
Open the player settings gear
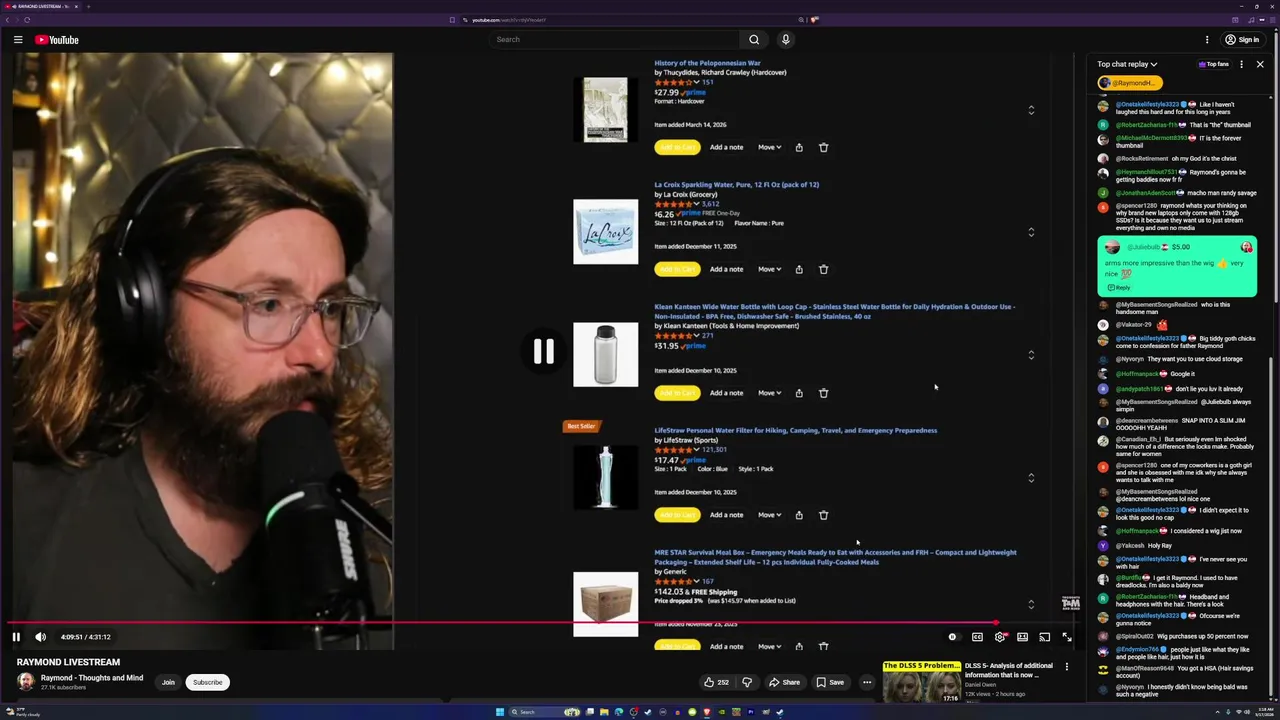click(x=1000, y=637)
